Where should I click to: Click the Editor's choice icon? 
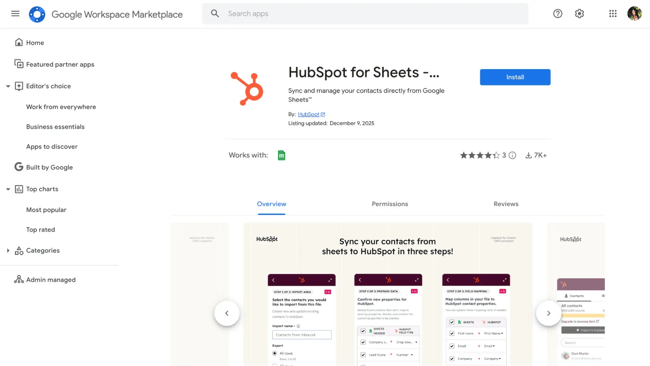click(19, 86)
